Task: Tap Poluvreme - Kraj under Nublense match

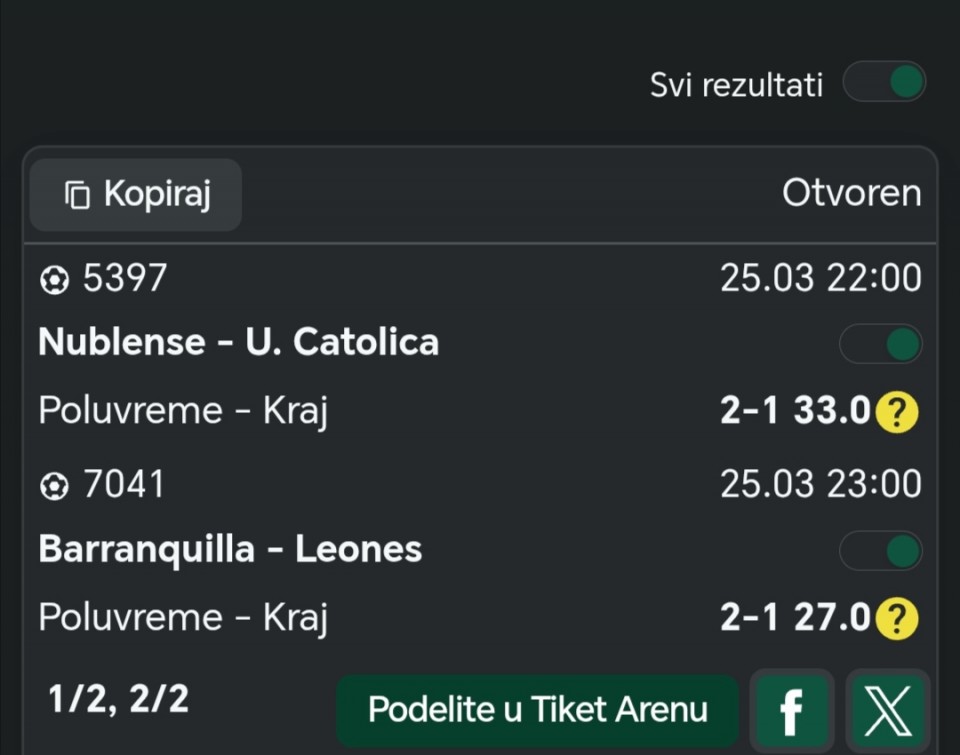Action: pyautogui.click(x=183, y=411)
